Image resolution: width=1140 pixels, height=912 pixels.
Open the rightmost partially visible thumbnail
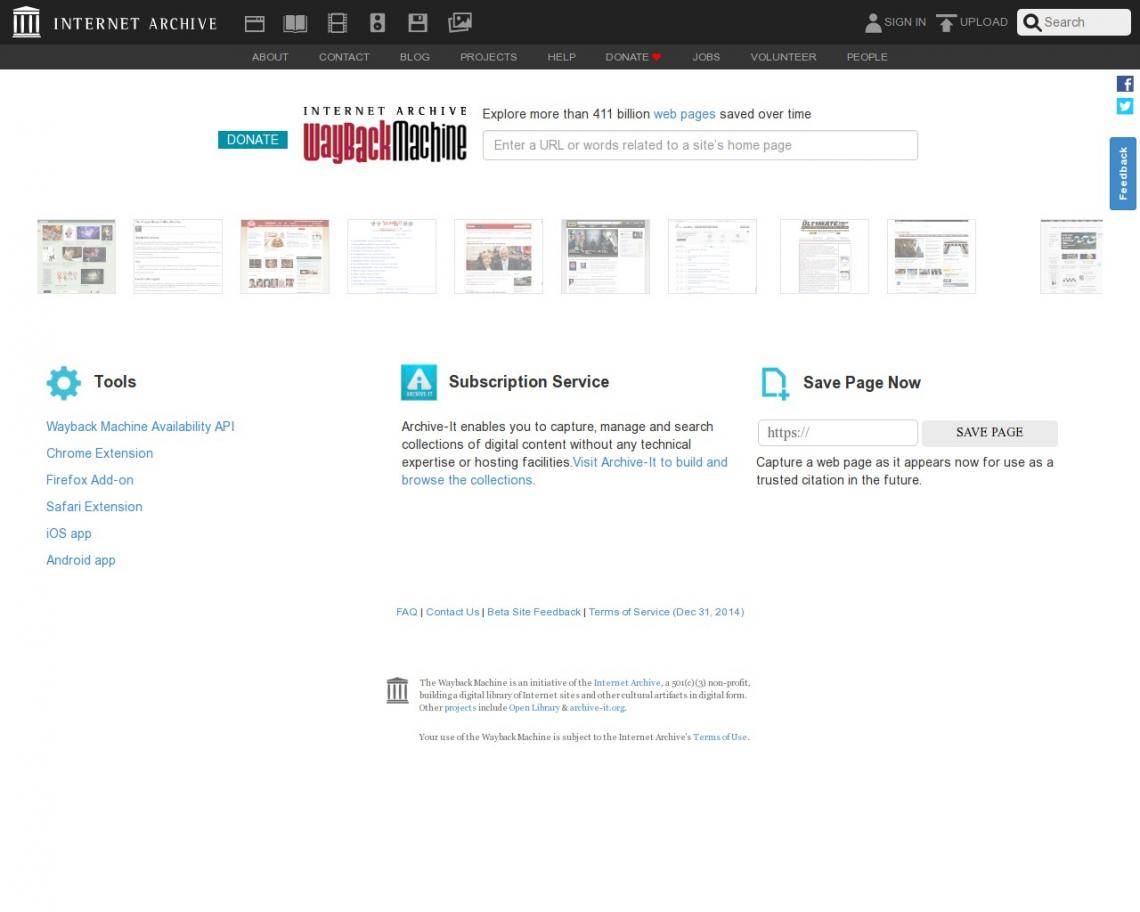click(1072, 257)
